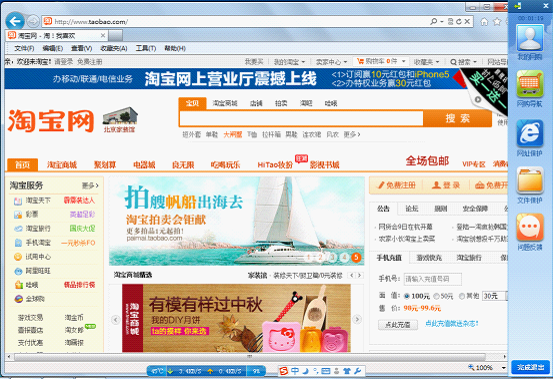The width and height of the screenshot is (553, 379).
Task: Open the user profile sidebar icon
Action: [x=530, y=37]
